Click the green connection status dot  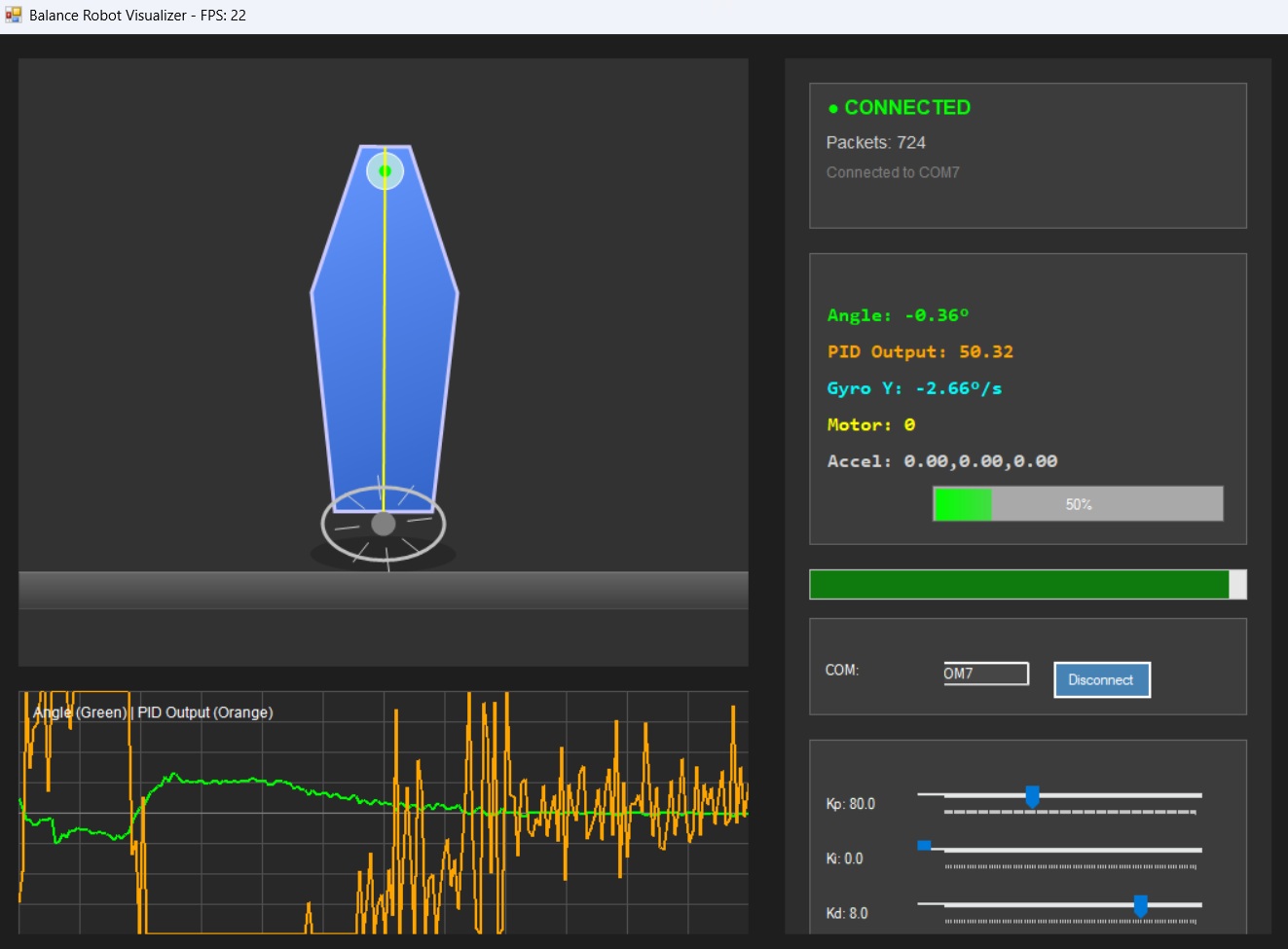(x=832, y=109)
